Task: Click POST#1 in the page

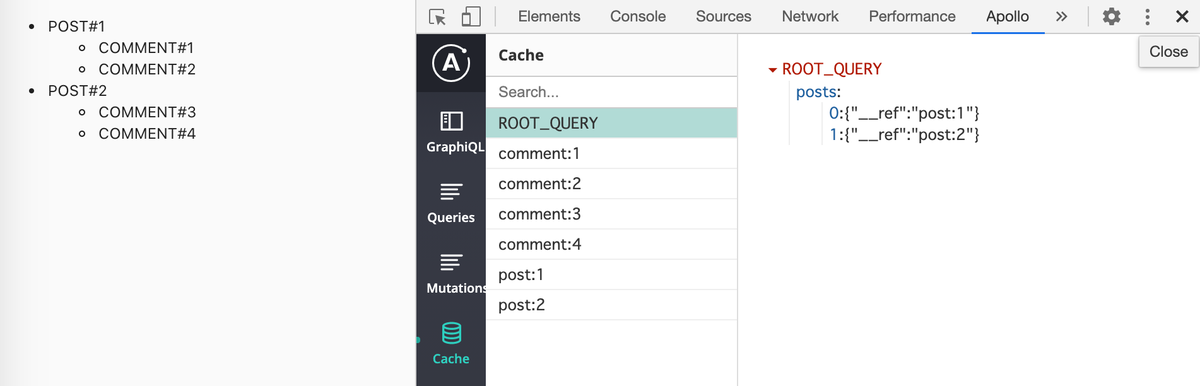Action: 76,26
